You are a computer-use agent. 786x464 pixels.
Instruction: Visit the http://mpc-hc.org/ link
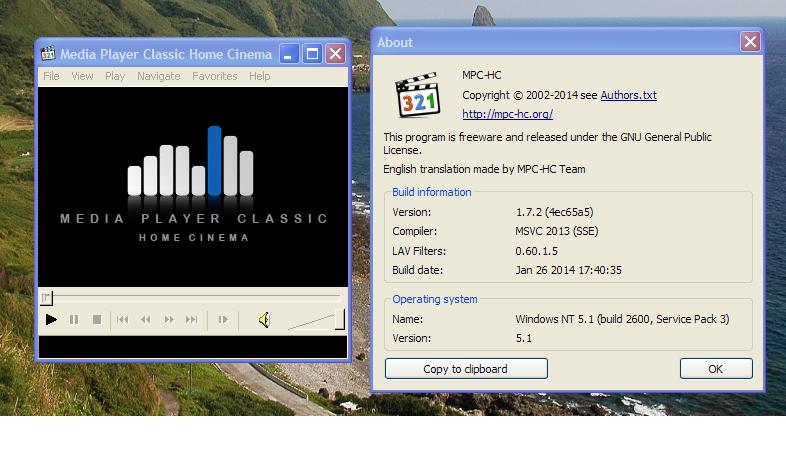(x=507, y=114)
